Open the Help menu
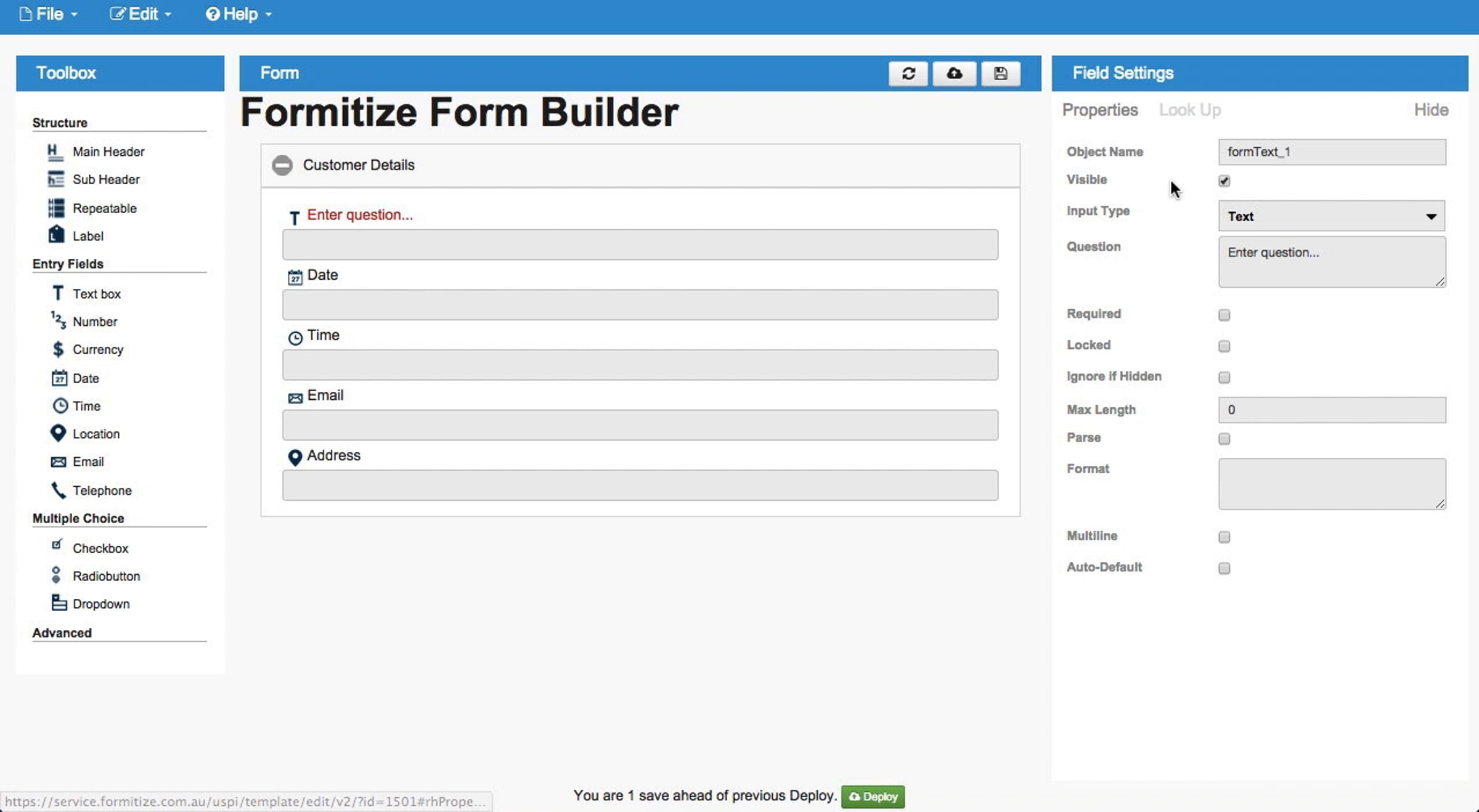 point(238,14)
